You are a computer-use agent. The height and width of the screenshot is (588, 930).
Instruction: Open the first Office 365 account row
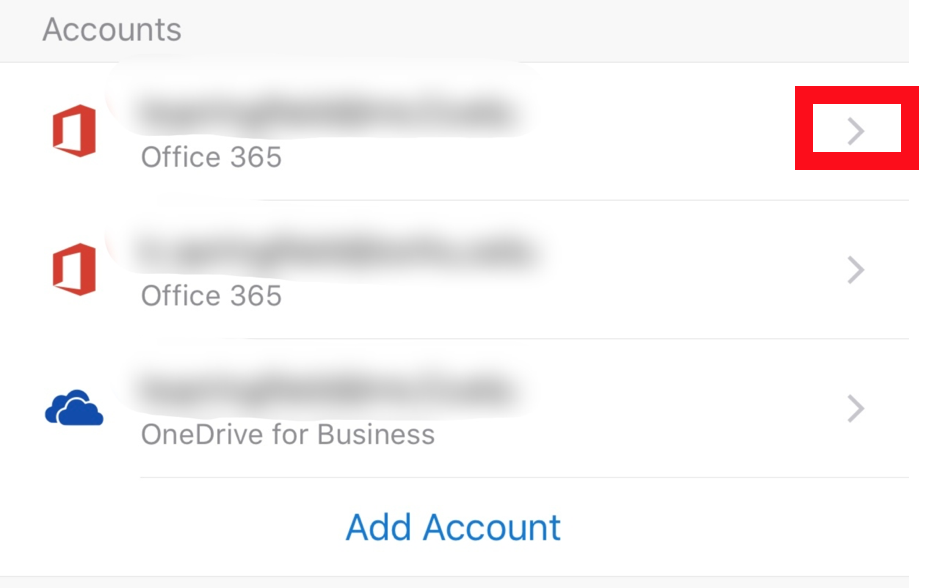click(x=454, y=131)
